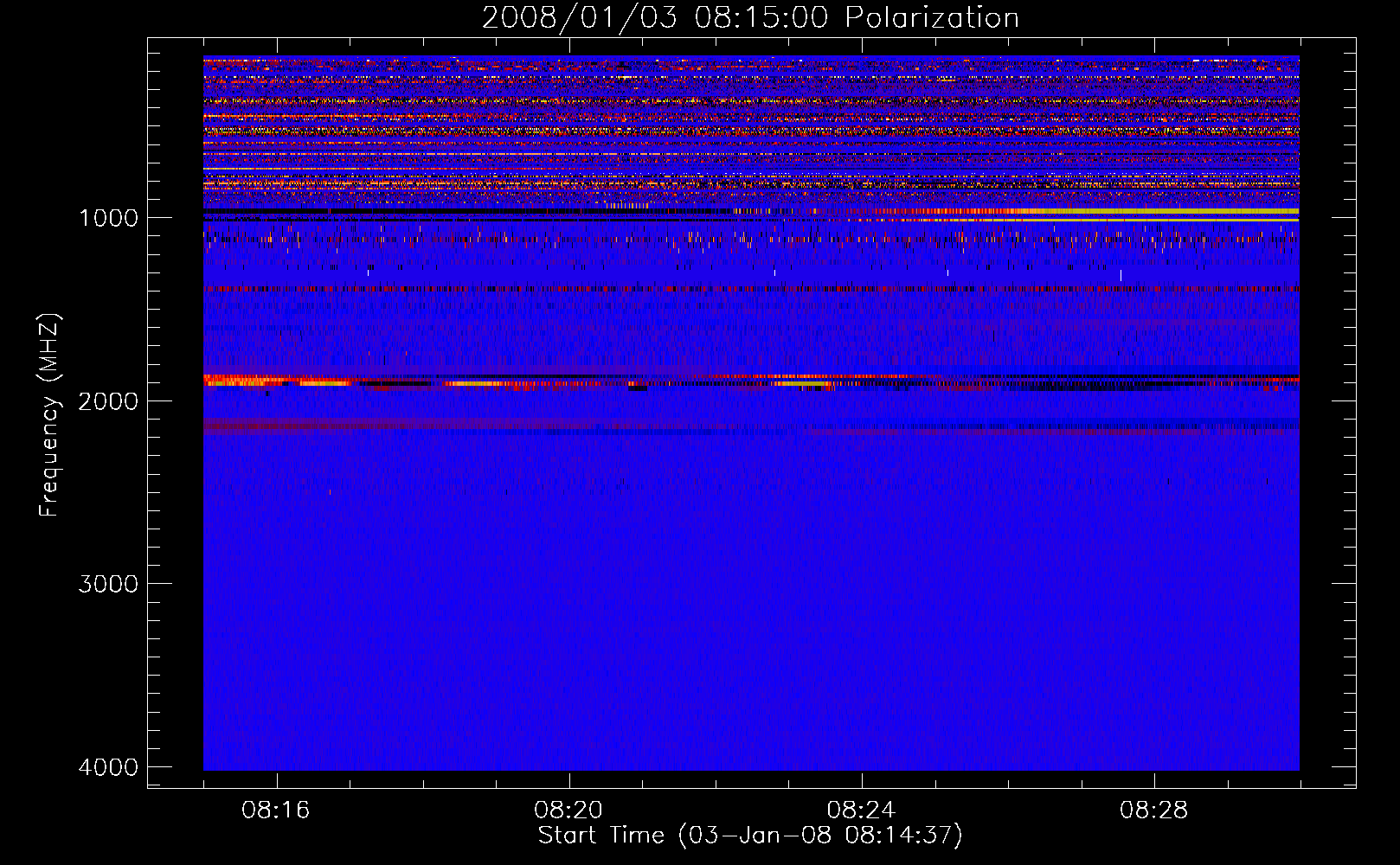The height and width of the screenshot is (865, 1400).
Task: Click the 08:16 time tick label
Action: (276, 811)
